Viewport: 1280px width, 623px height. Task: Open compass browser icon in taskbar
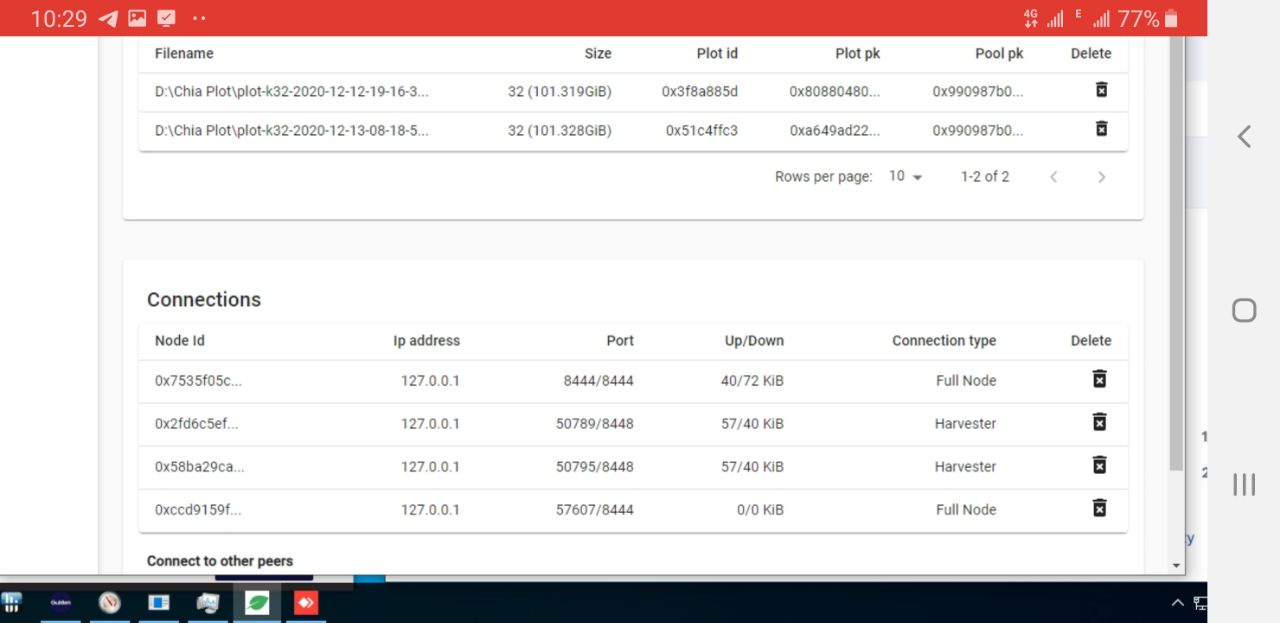(110, 602)
